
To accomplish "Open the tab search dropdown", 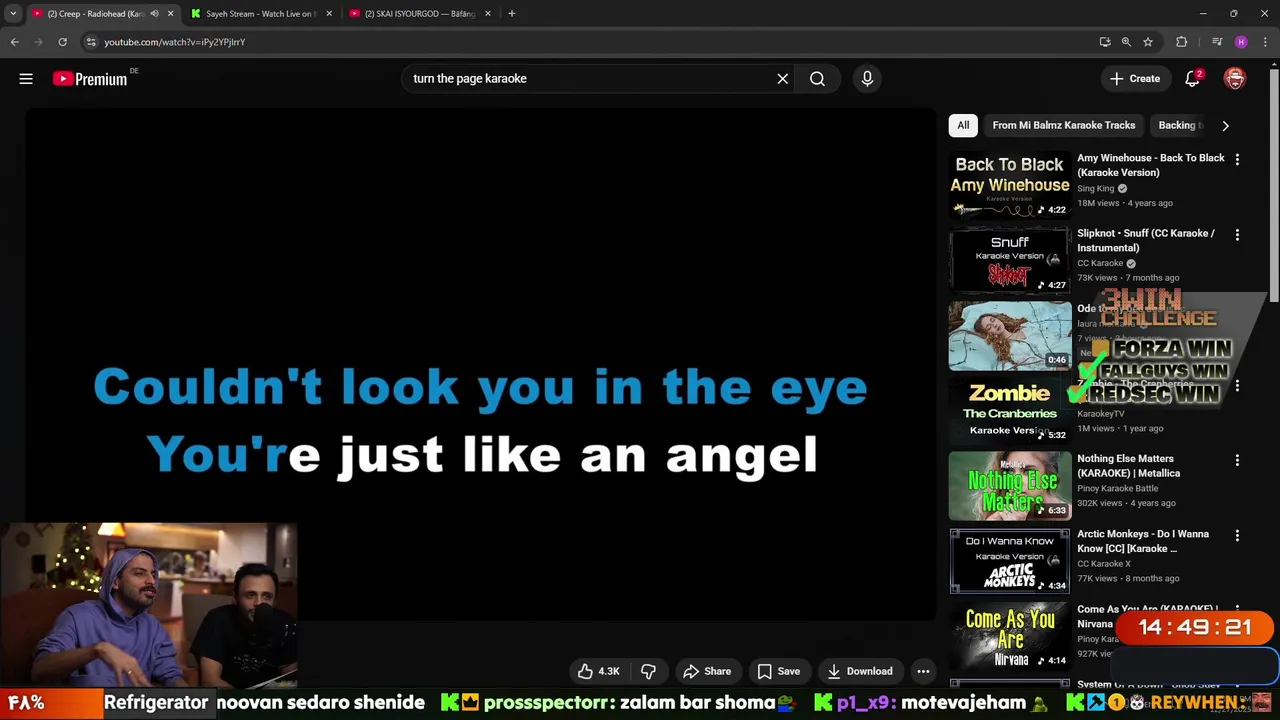I will [x=13, y=14].
